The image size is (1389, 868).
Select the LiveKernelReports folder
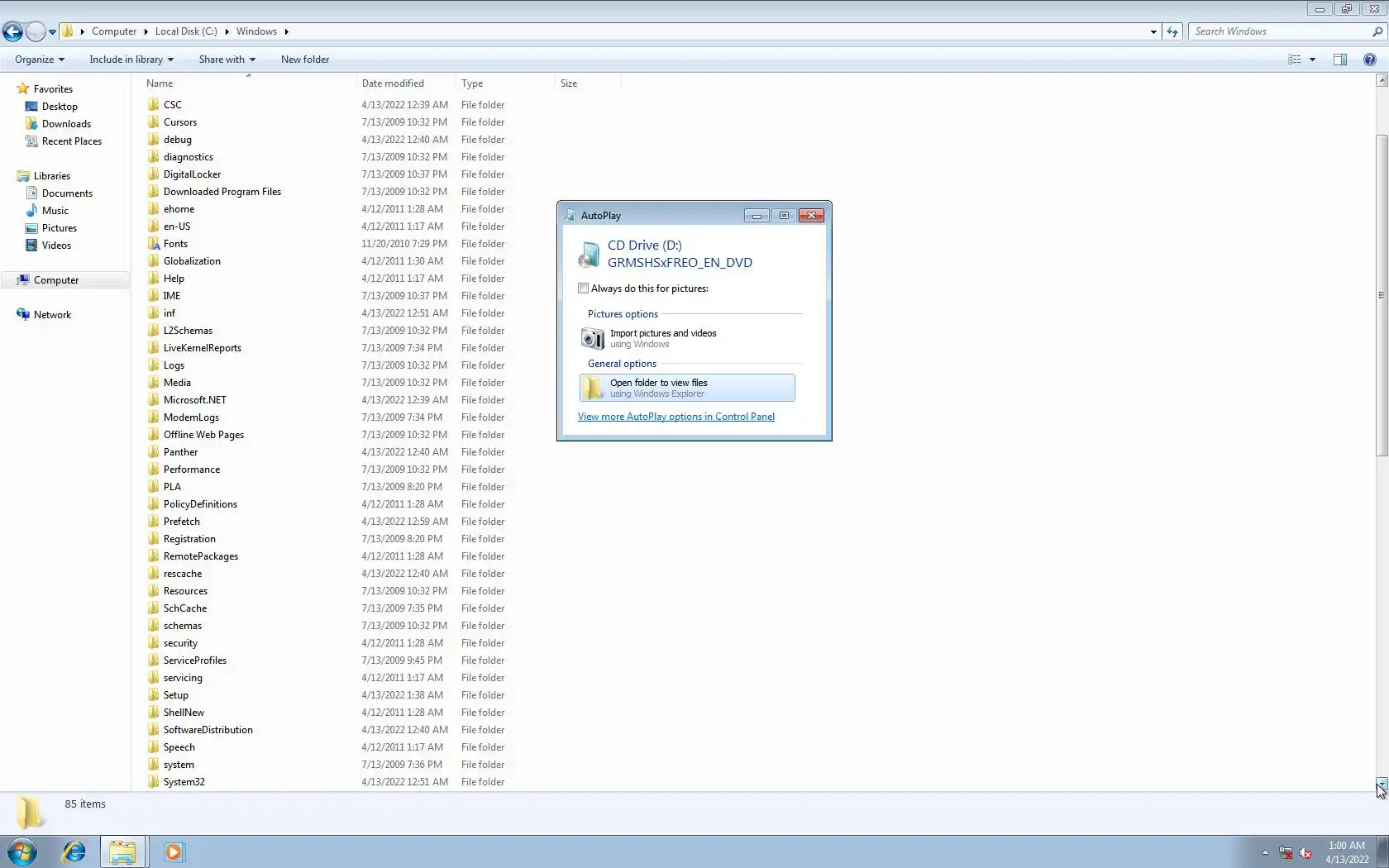(203, 348)
